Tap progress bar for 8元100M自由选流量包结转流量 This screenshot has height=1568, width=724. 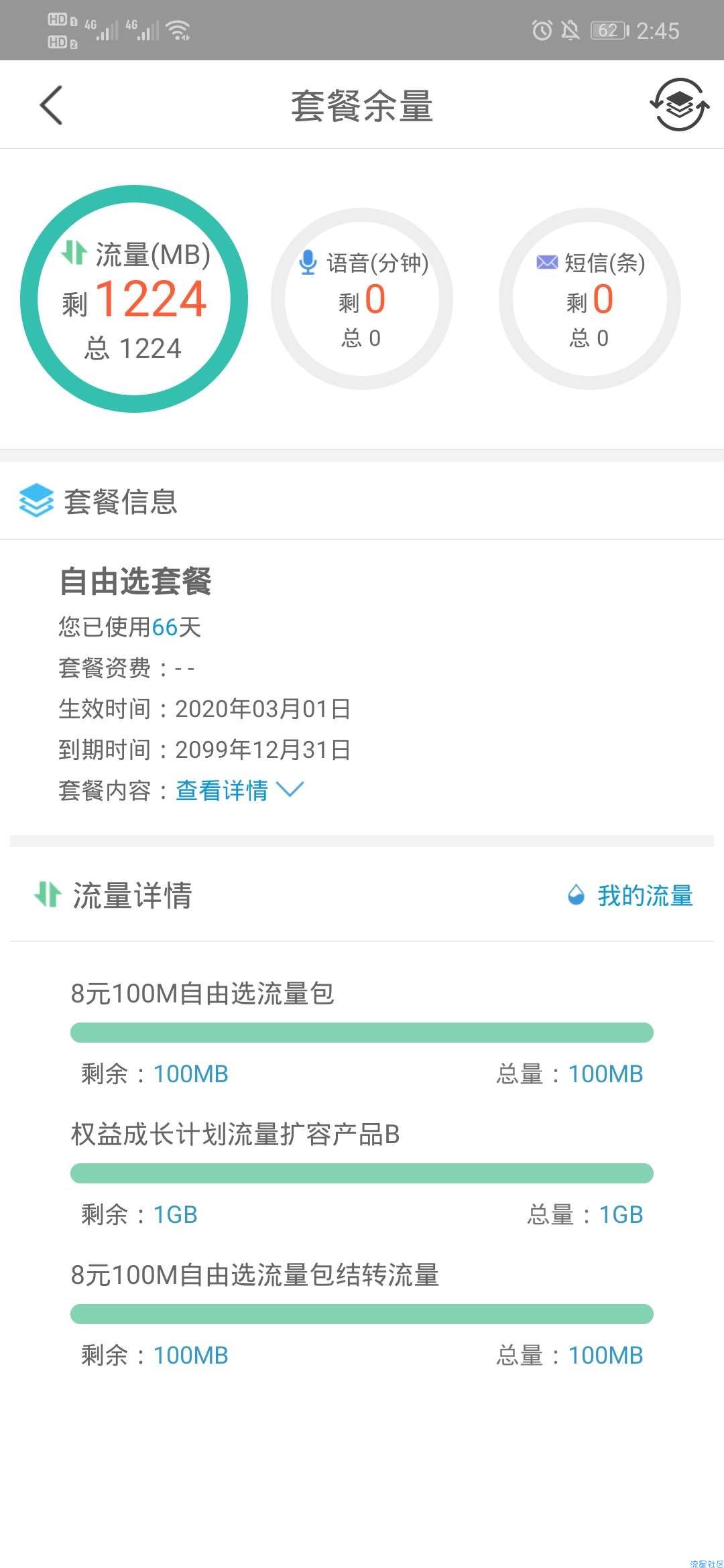(362, 1314)
